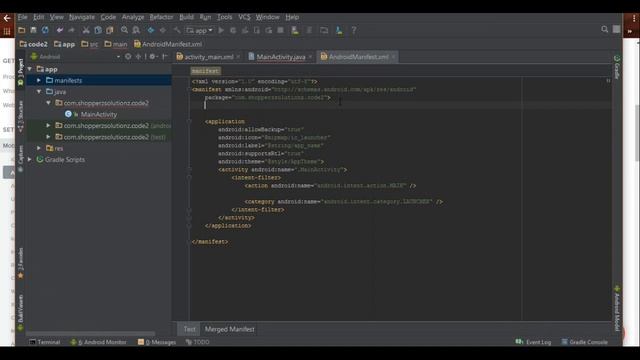Click the Search Everywhere magnifier icon
The height and width of the screenshot is (360, 640).
pyautogui.click(x=604, y=29)
